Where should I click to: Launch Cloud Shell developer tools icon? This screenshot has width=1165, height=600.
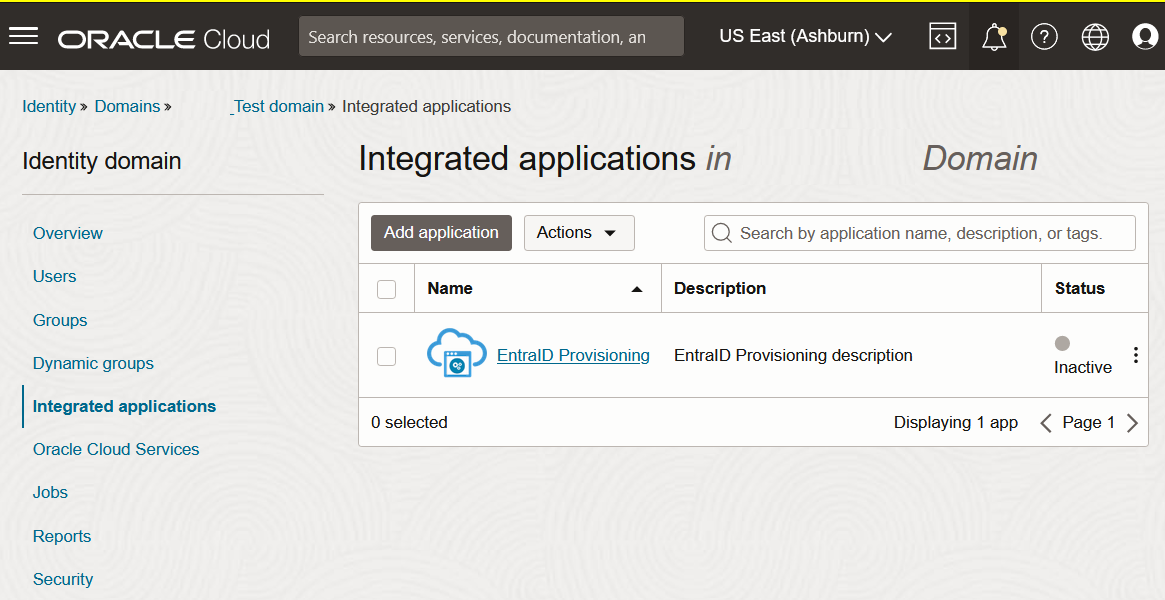[942, 37]
